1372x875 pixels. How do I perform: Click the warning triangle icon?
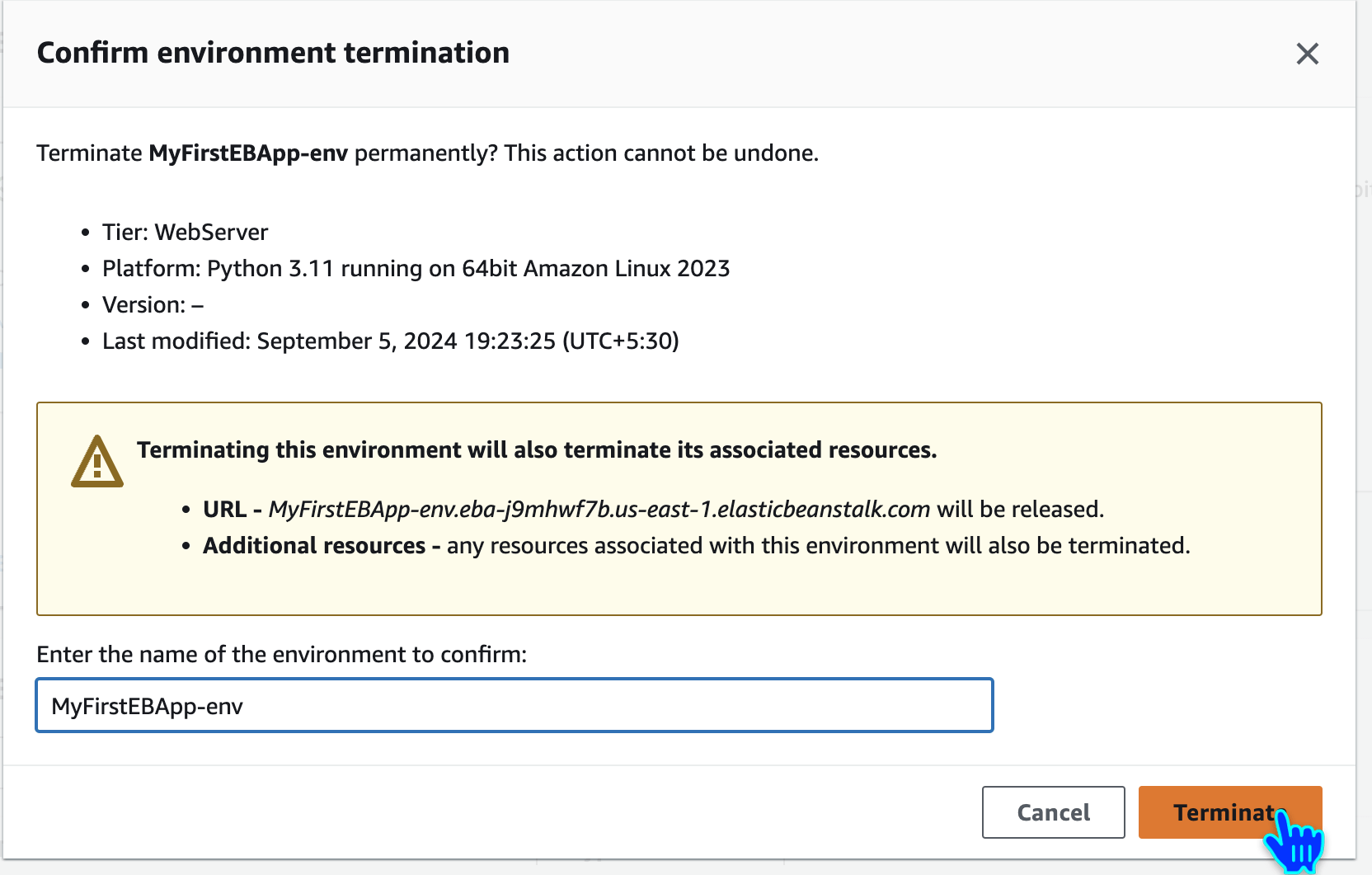(x=97, y=462)
